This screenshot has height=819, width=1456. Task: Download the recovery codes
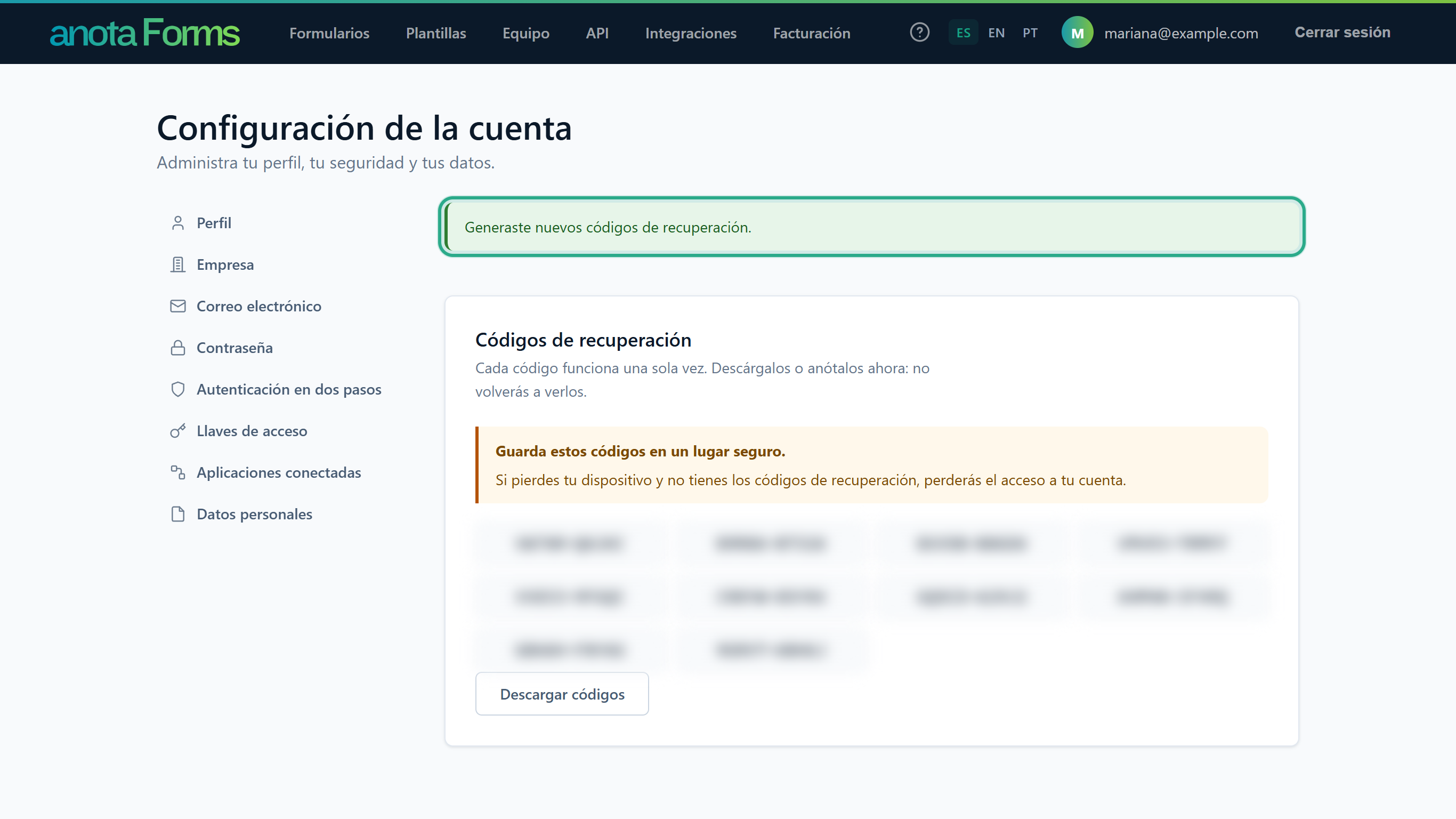click(x=562, y=694)
